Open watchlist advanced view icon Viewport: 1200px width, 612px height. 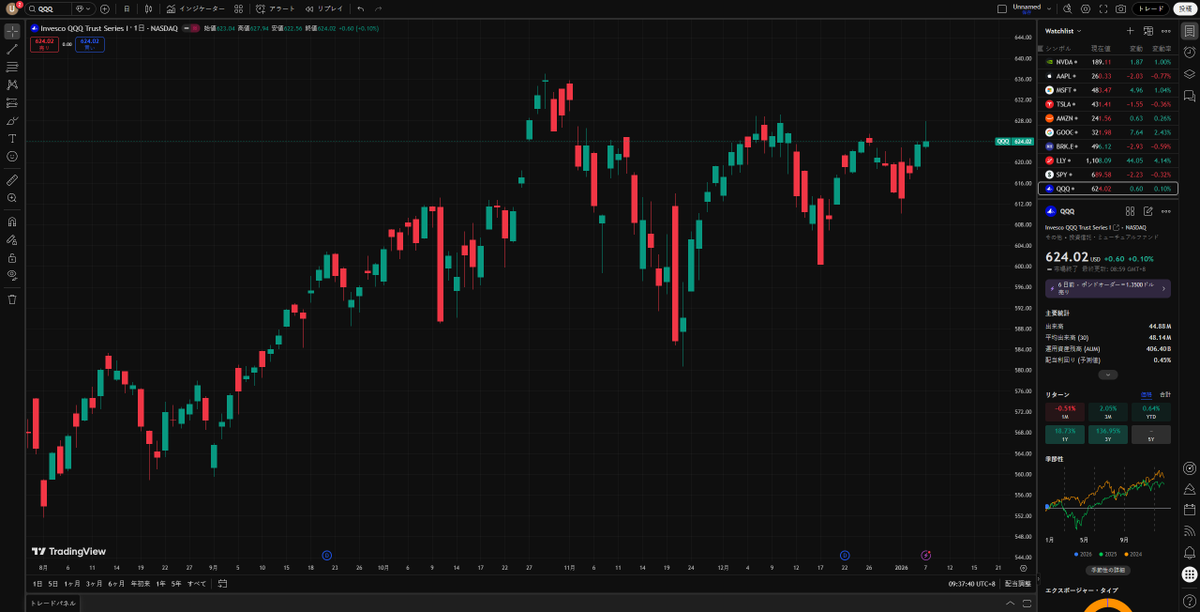1148,31
